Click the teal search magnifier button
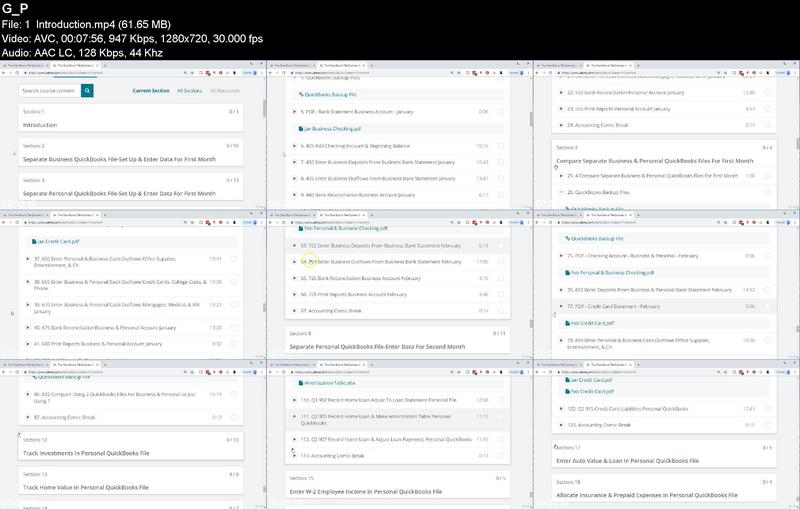The height and width of the screenshot is (509, 800). point(87,91)
